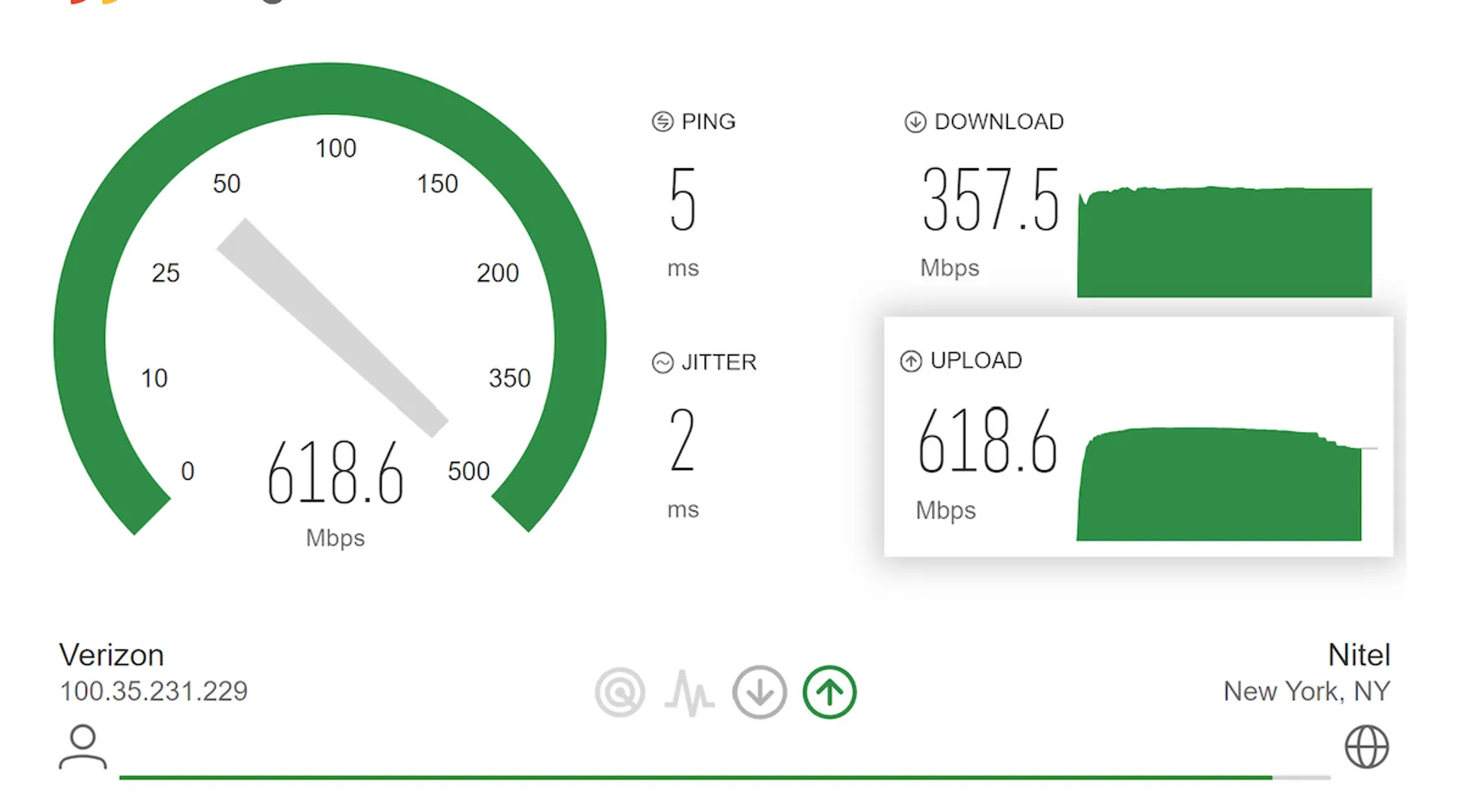1462x812 pixels.
Task: Click the IP address 100.35.231.229
Action: coord(154,691)
